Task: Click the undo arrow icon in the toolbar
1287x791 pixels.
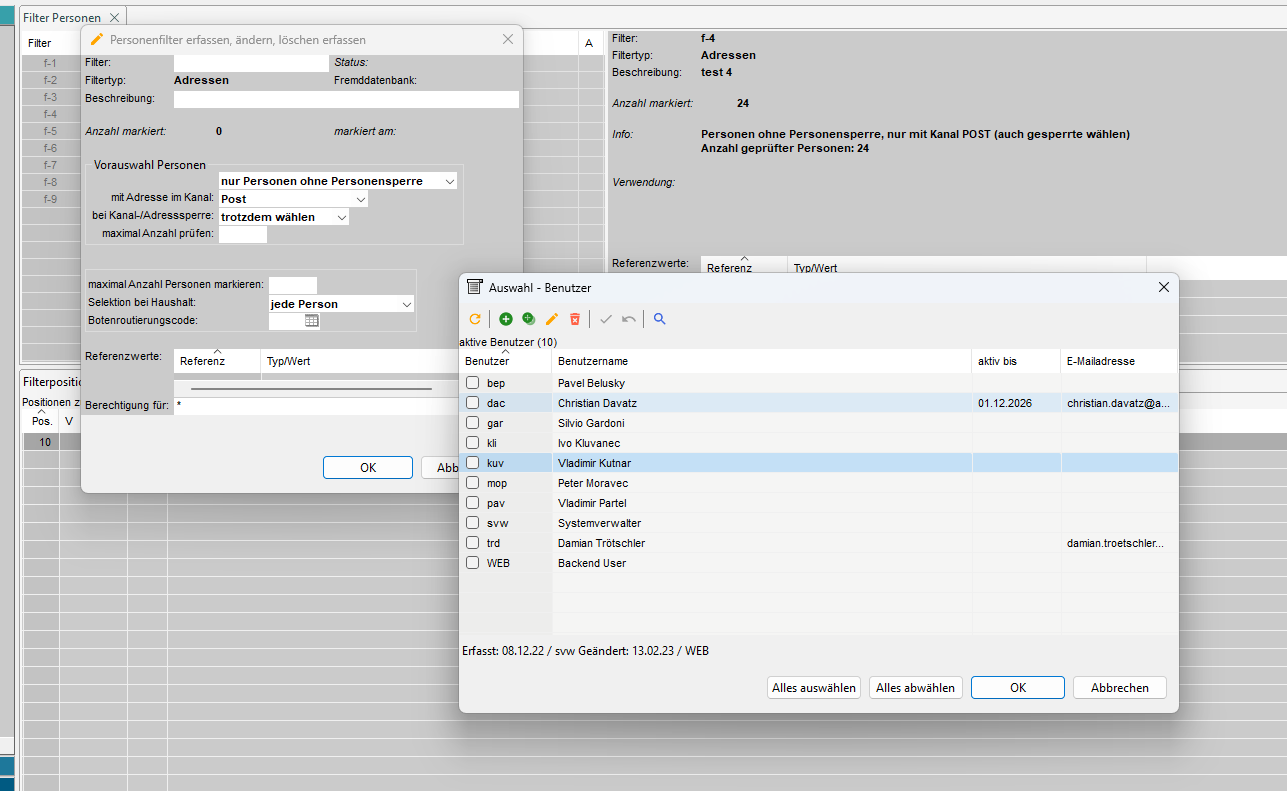Action: pos(628,319)
